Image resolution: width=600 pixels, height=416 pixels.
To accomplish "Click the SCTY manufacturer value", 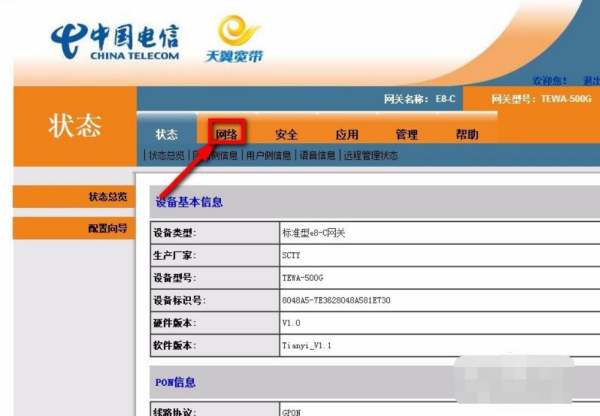I will click(291, 255).
